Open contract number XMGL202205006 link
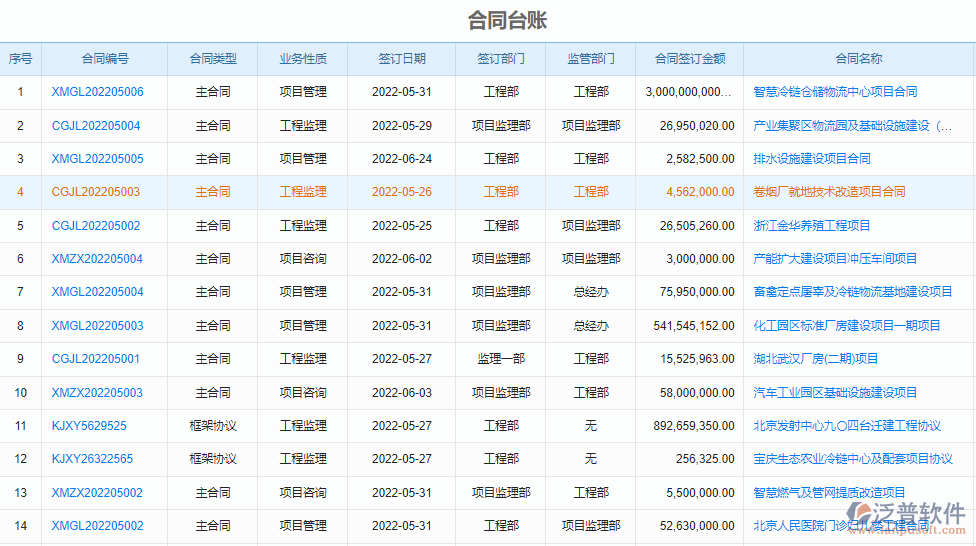976x546 pixels. (x=97, y=92)
